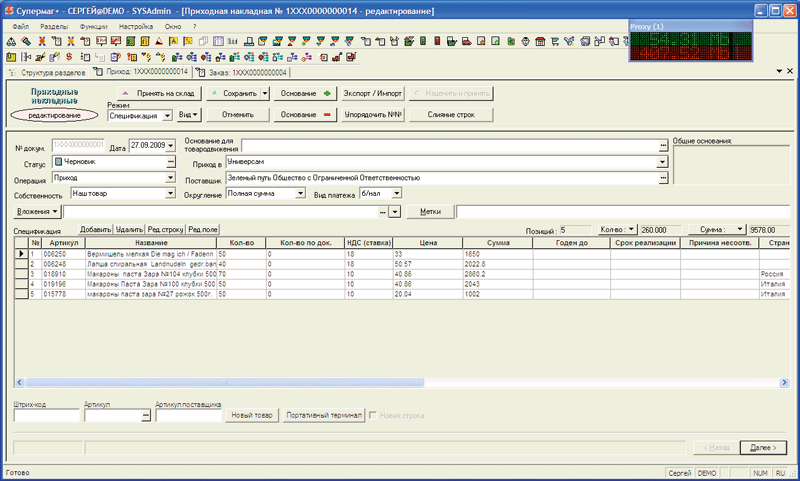Click the dollar sign toolbar icon

(x=70, y=57)
